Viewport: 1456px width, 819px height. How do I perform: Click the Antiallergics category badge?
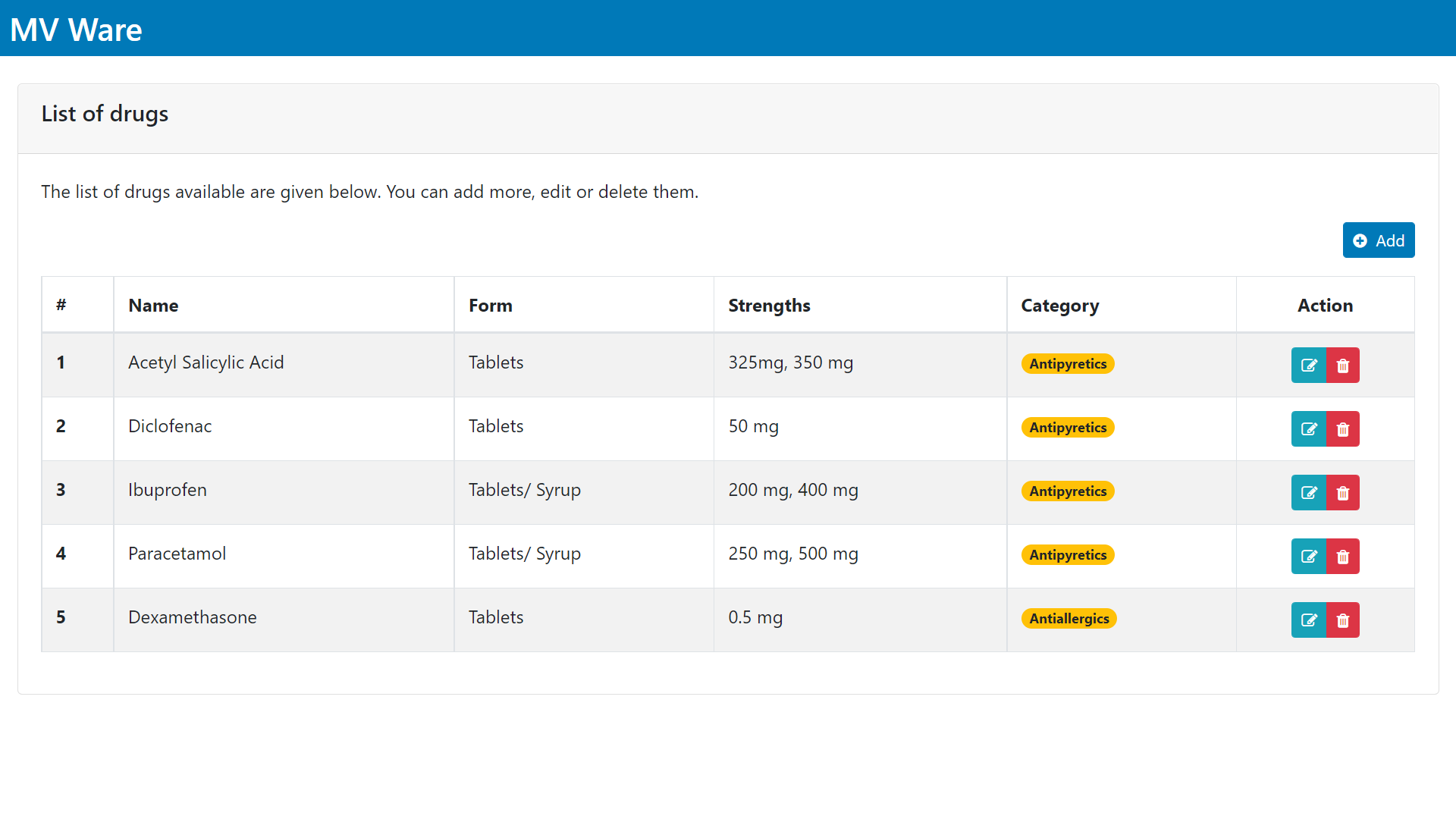coord(1068,619)
